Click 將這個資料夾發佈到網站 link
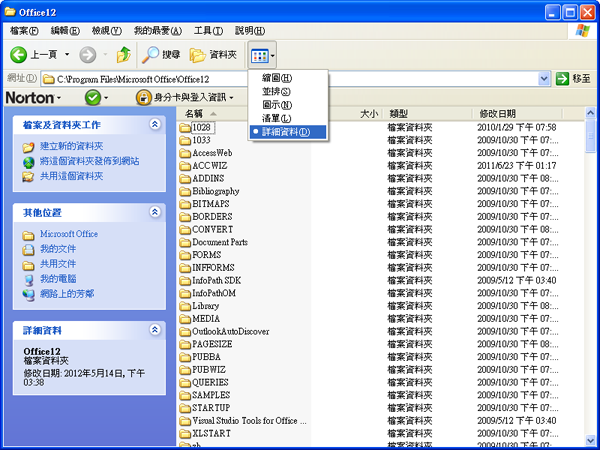 click(x=90, y=161)
